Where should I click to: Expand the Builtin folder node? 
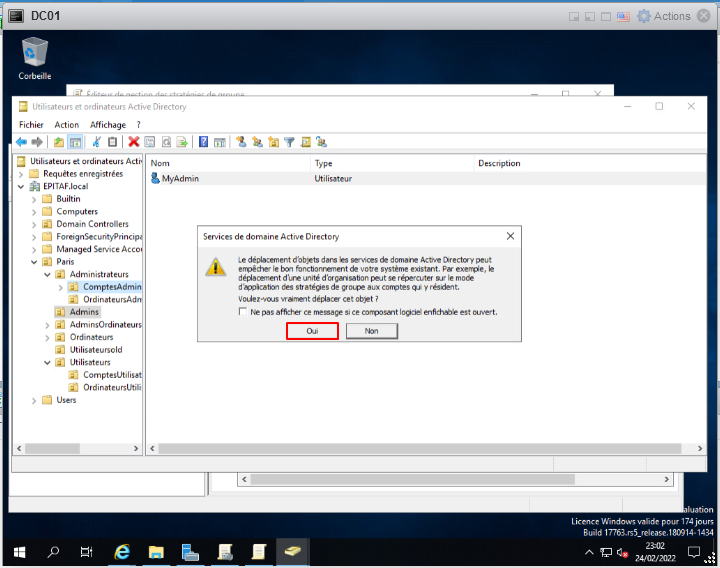(35, 199)
